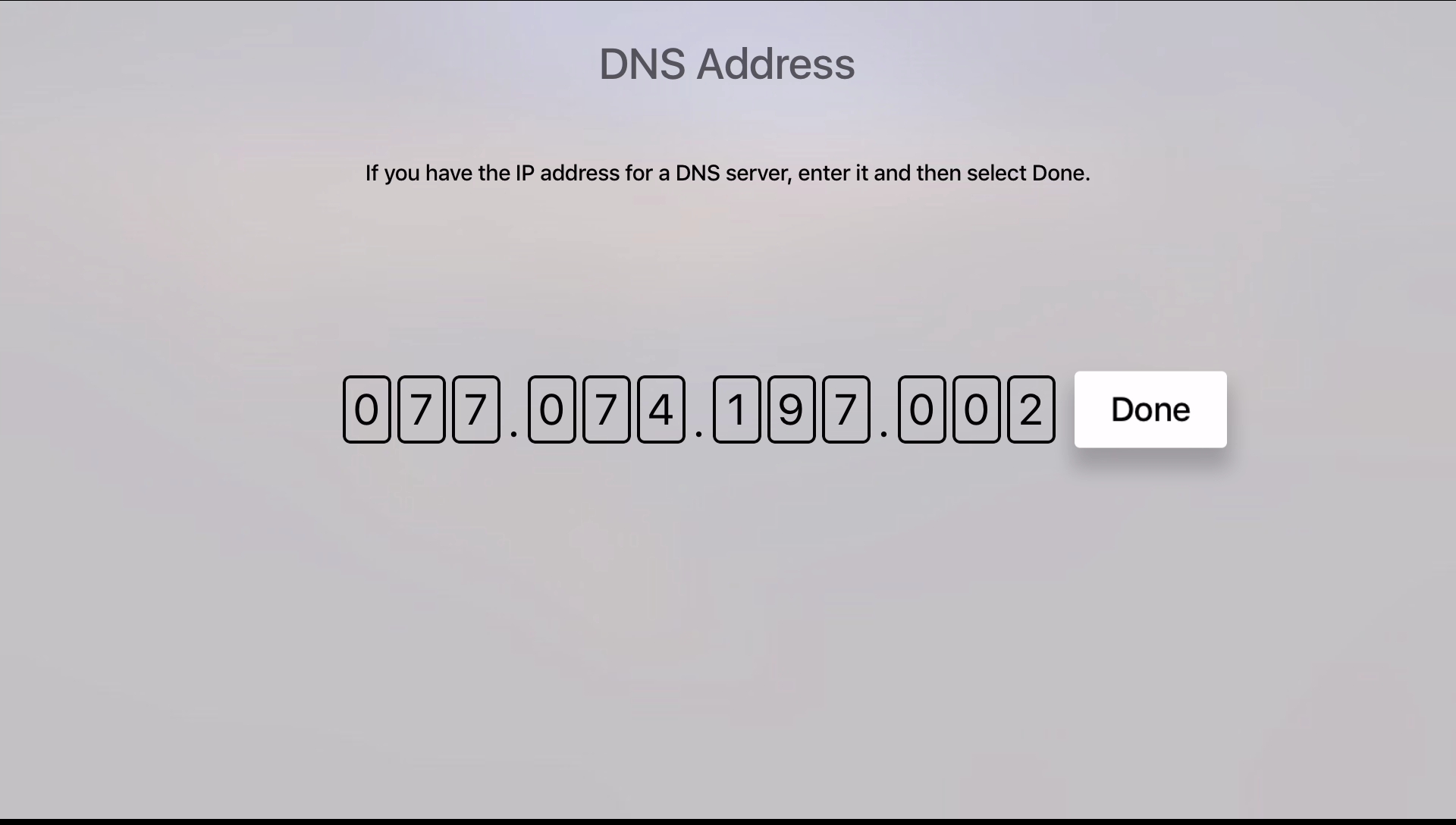Click the '7' digit in first octet
Viewport: 1456px width, 825px height.
pyautogui.click(x=421, y=409)
